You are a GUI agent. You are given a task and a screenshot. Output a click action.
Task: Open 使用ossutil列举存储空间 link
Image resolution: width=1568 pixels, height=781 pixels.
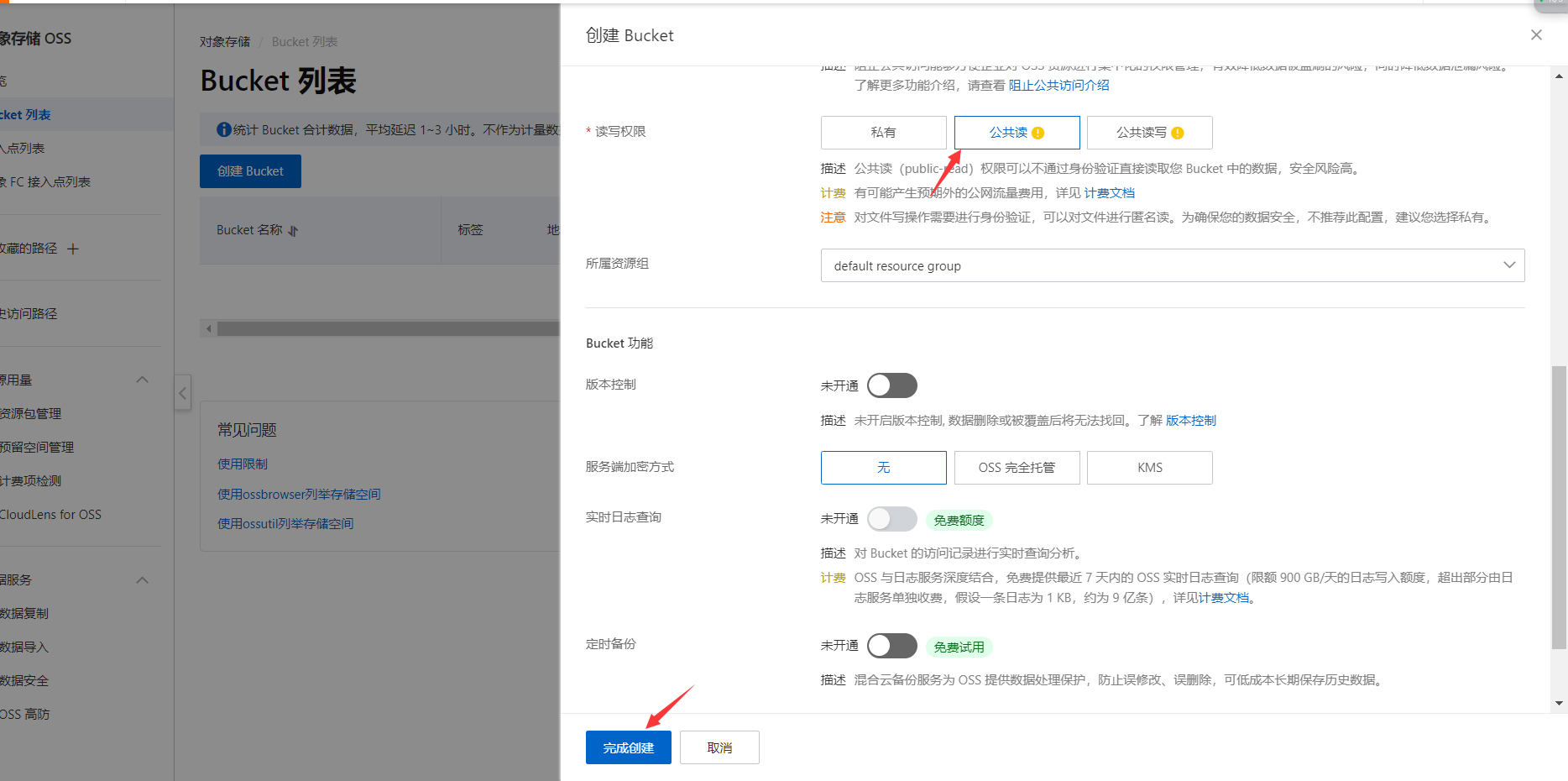pyautogui.click(x=285, y=524)
